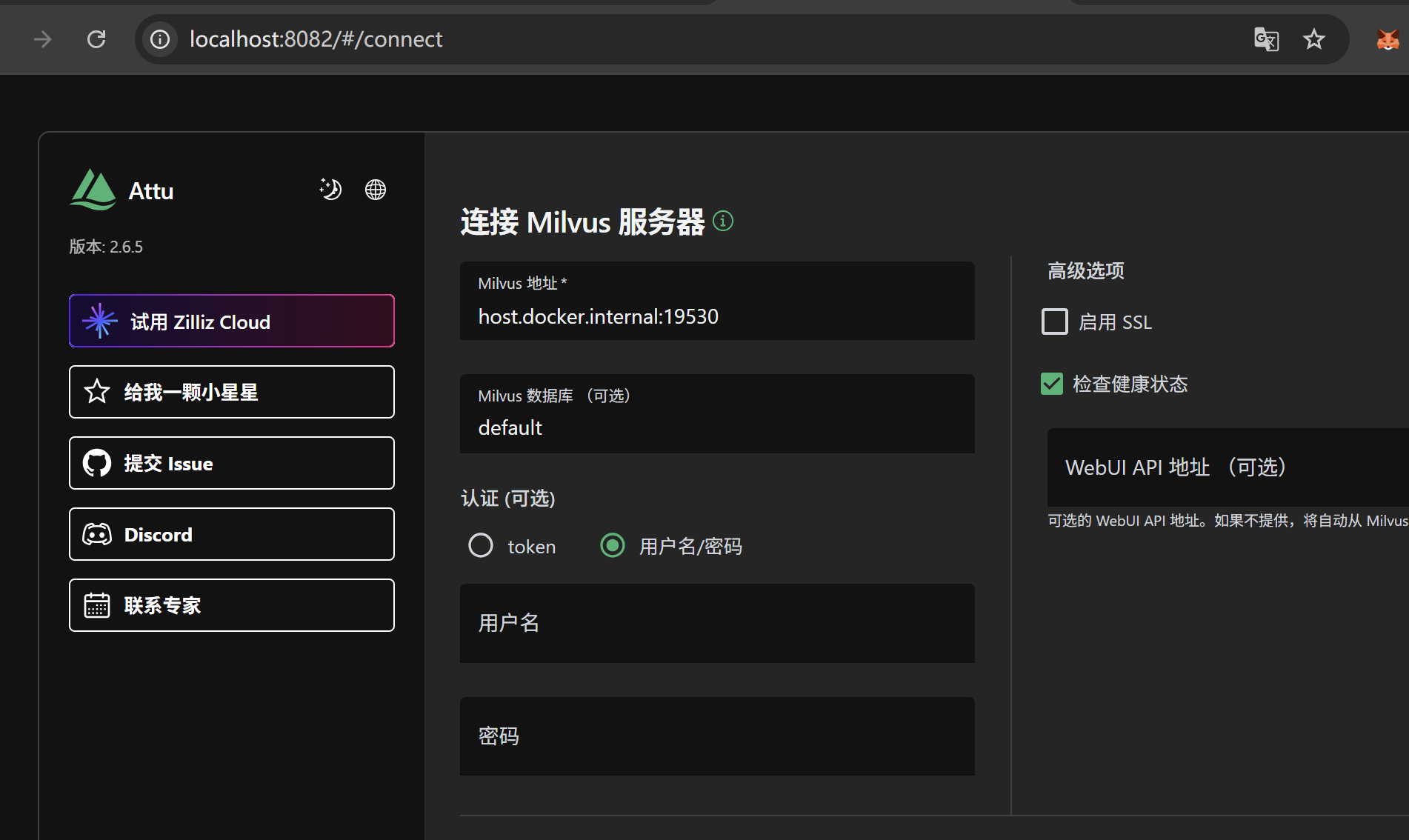Click the 版本: 2.6.5 text

[106, 247]
